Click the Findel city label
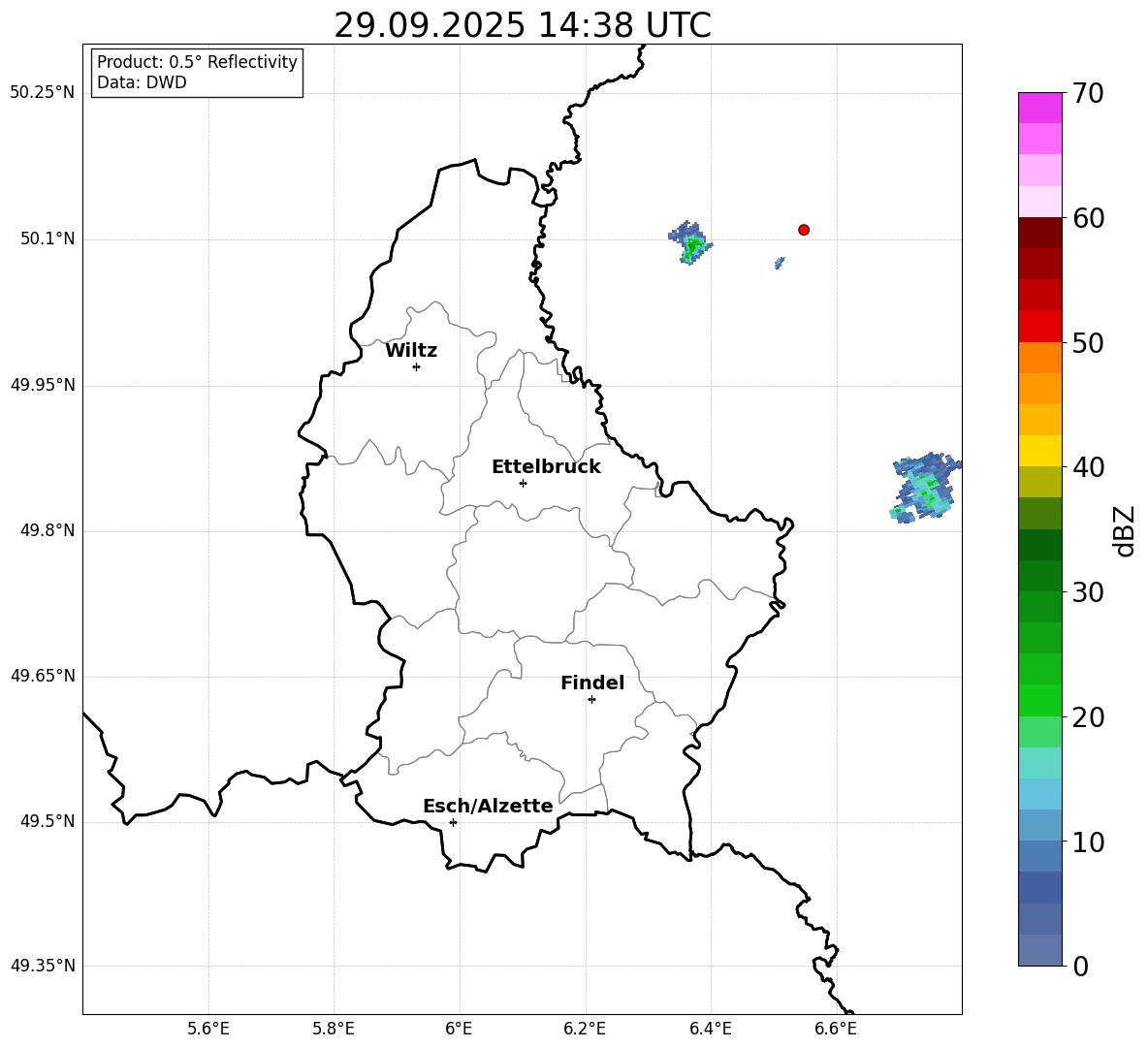The height and width of the screenshot is (1048, 1148). click(592, 683)
